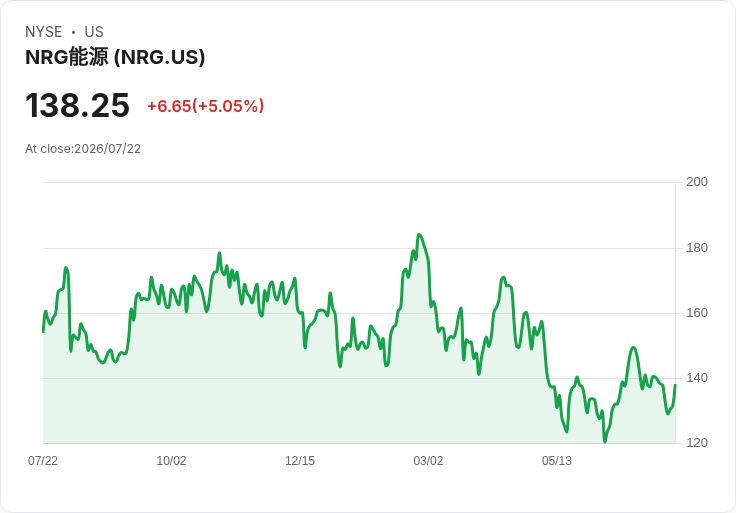Viewport: 736px width, 513px height.
Task: Click the 10/02 x-axis date label
Action: coord(171,461)
